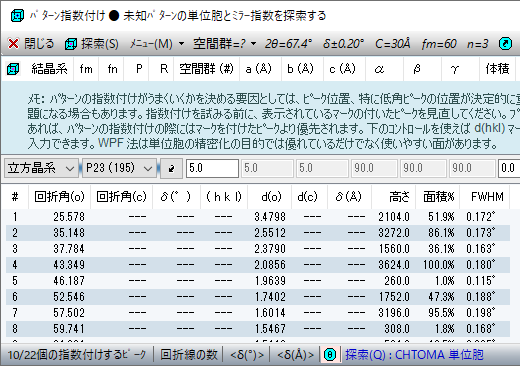Click the n=3 parameter
This screenshot has height=366, width=520.
pos(478,44)
